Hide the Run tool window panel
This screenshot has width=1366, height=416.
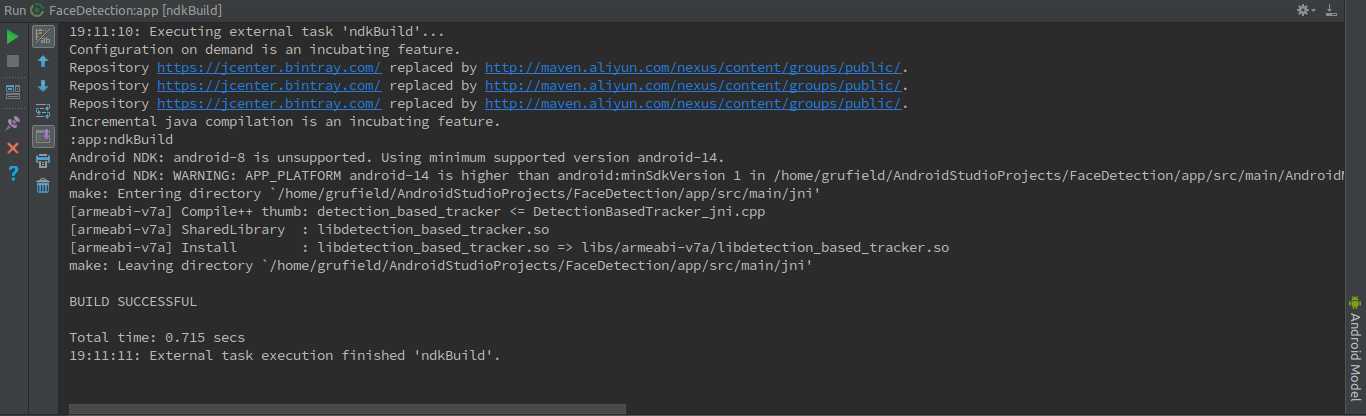pyautogui.click(x=1331, y=9)
